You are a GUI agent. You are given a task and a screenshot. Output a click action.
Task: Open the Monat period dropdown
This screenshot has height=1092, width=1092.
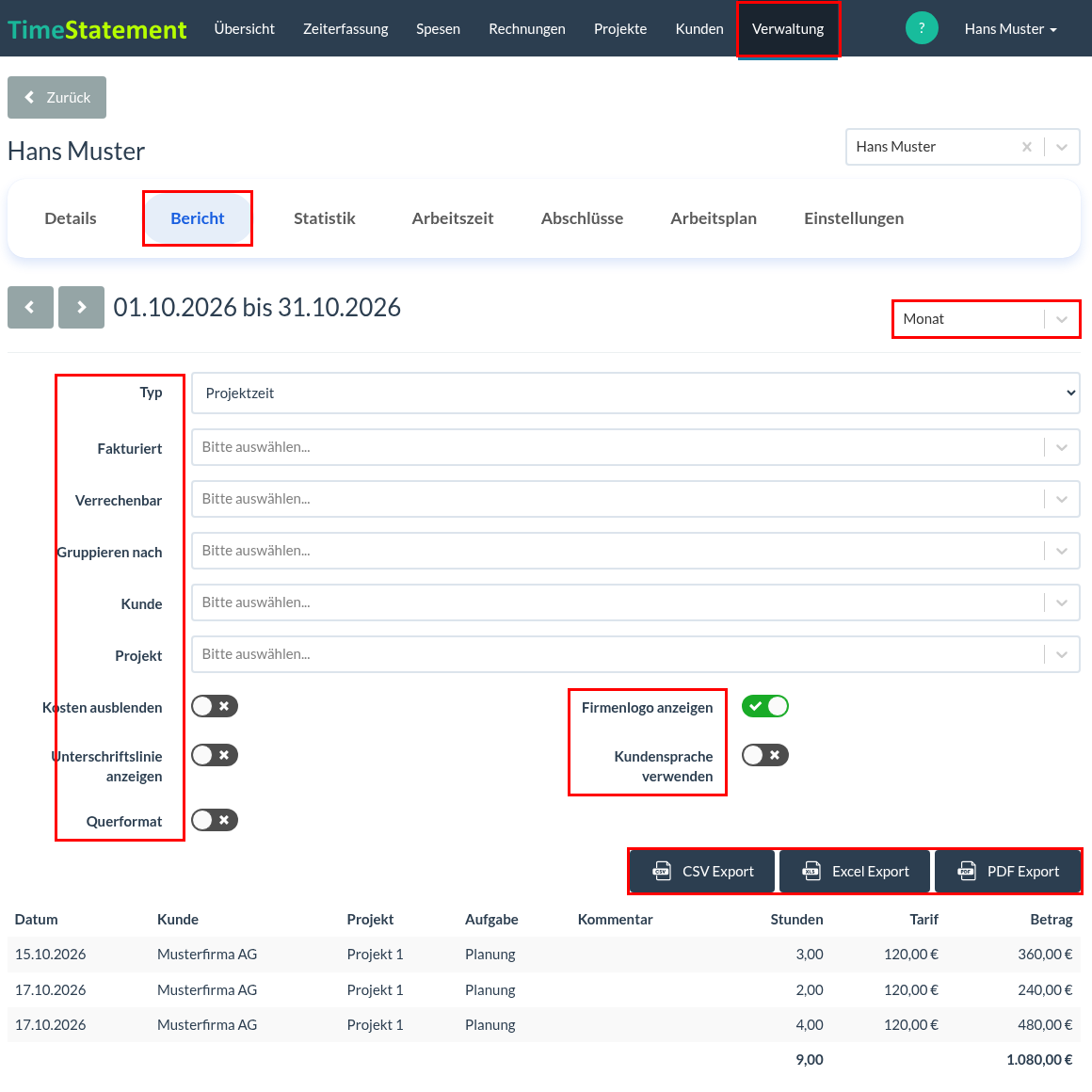click(x=987, y=319)
